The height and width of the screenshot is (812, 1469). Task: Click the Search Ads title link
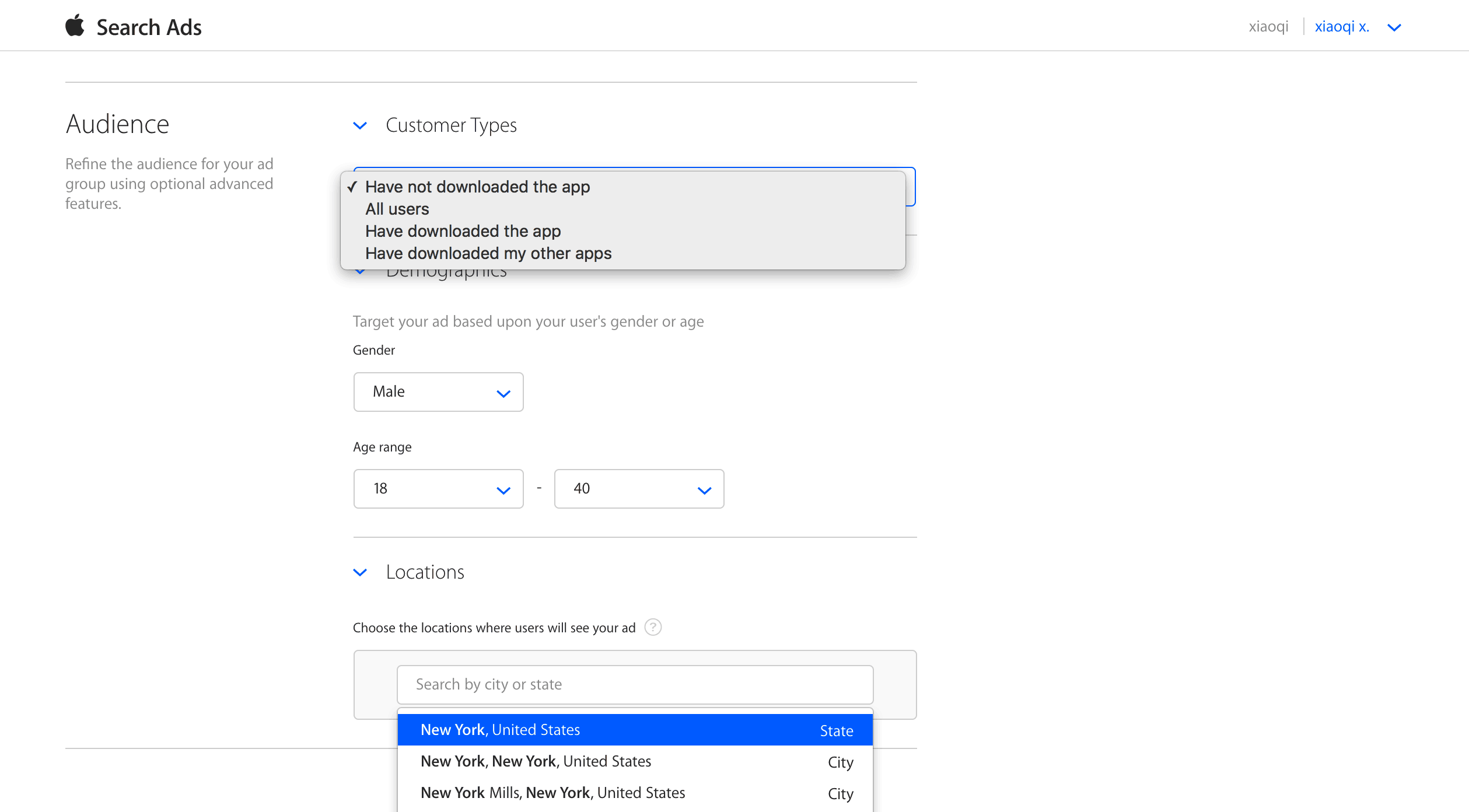[149, 27]
